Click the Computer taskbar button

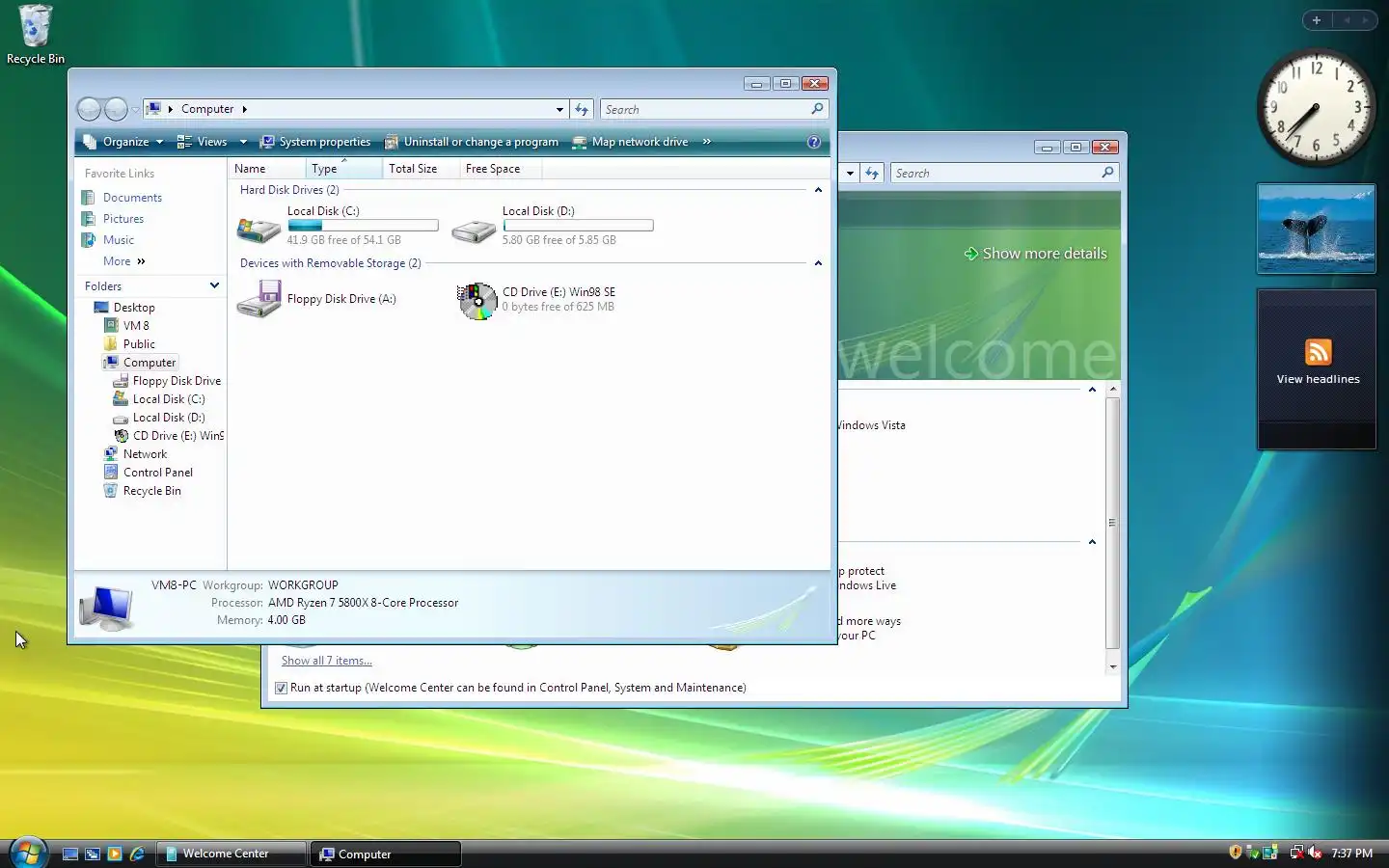click(x=386, y=854)
